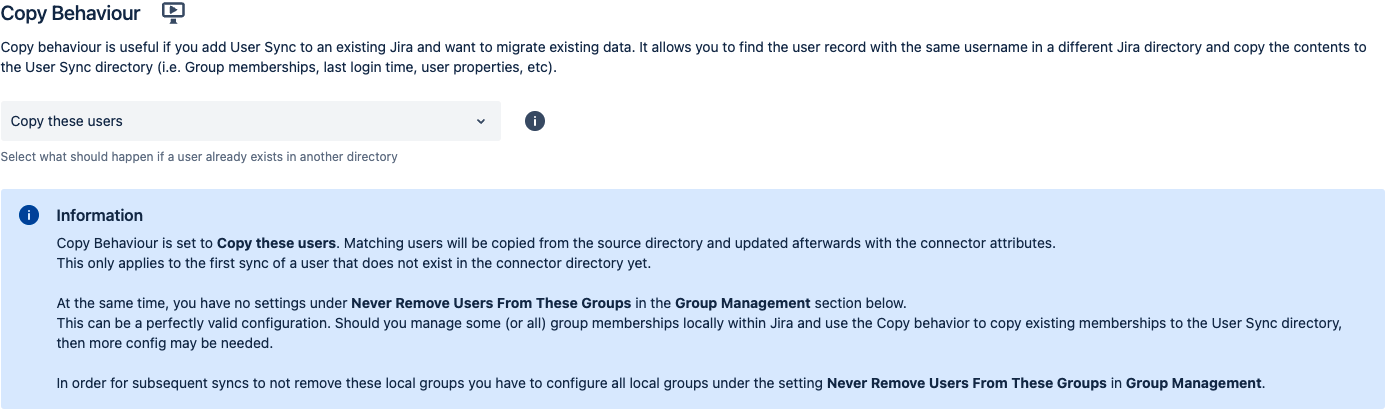Image resolution: width=1393 pixels, height=416 pixels.
Task: Click bold "Never Remove Users From These Groups" before "section below"
Action: click(491, 303)
